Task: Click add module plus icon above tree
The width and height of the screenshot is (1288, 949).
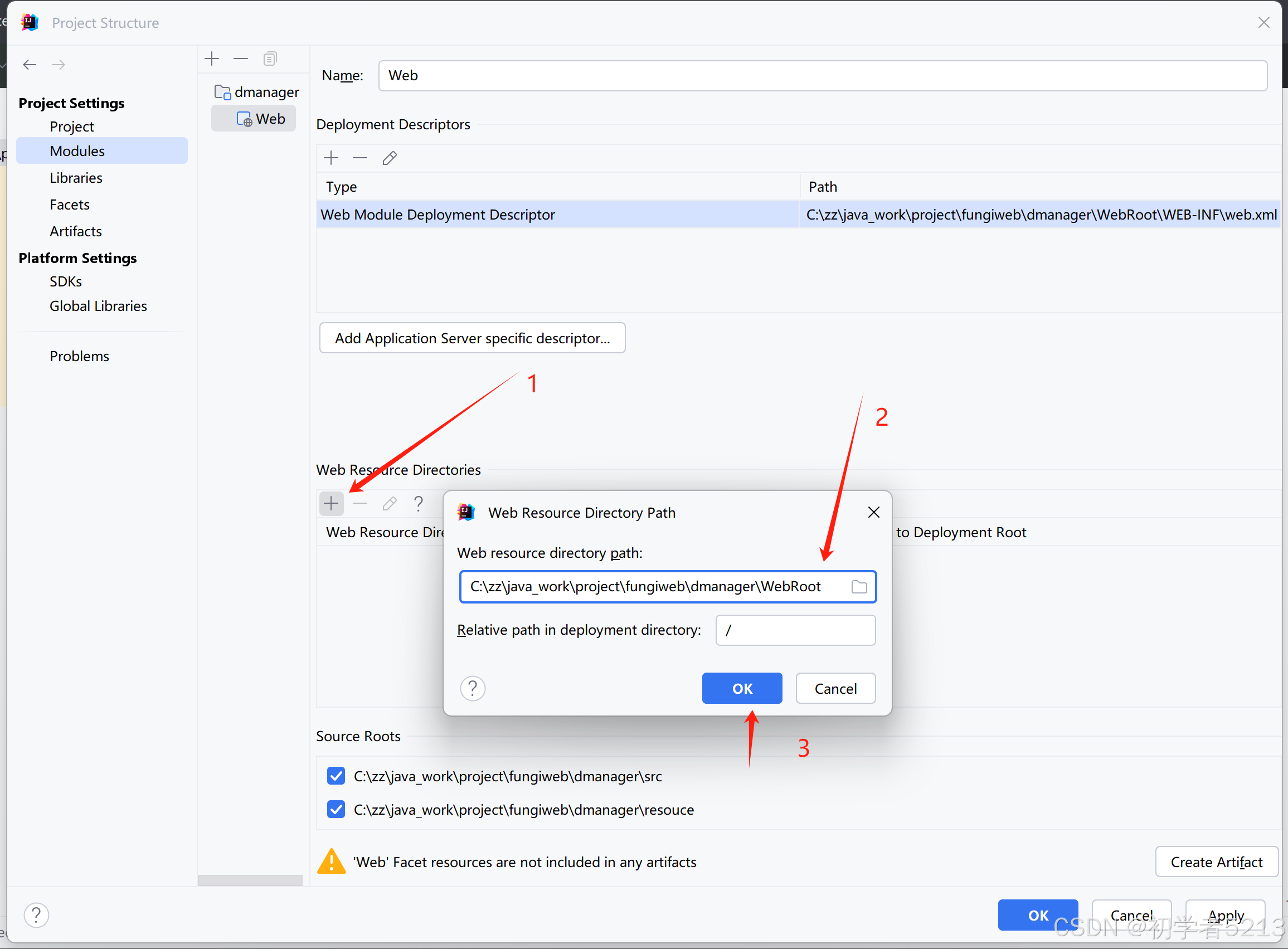Action: 212,59
